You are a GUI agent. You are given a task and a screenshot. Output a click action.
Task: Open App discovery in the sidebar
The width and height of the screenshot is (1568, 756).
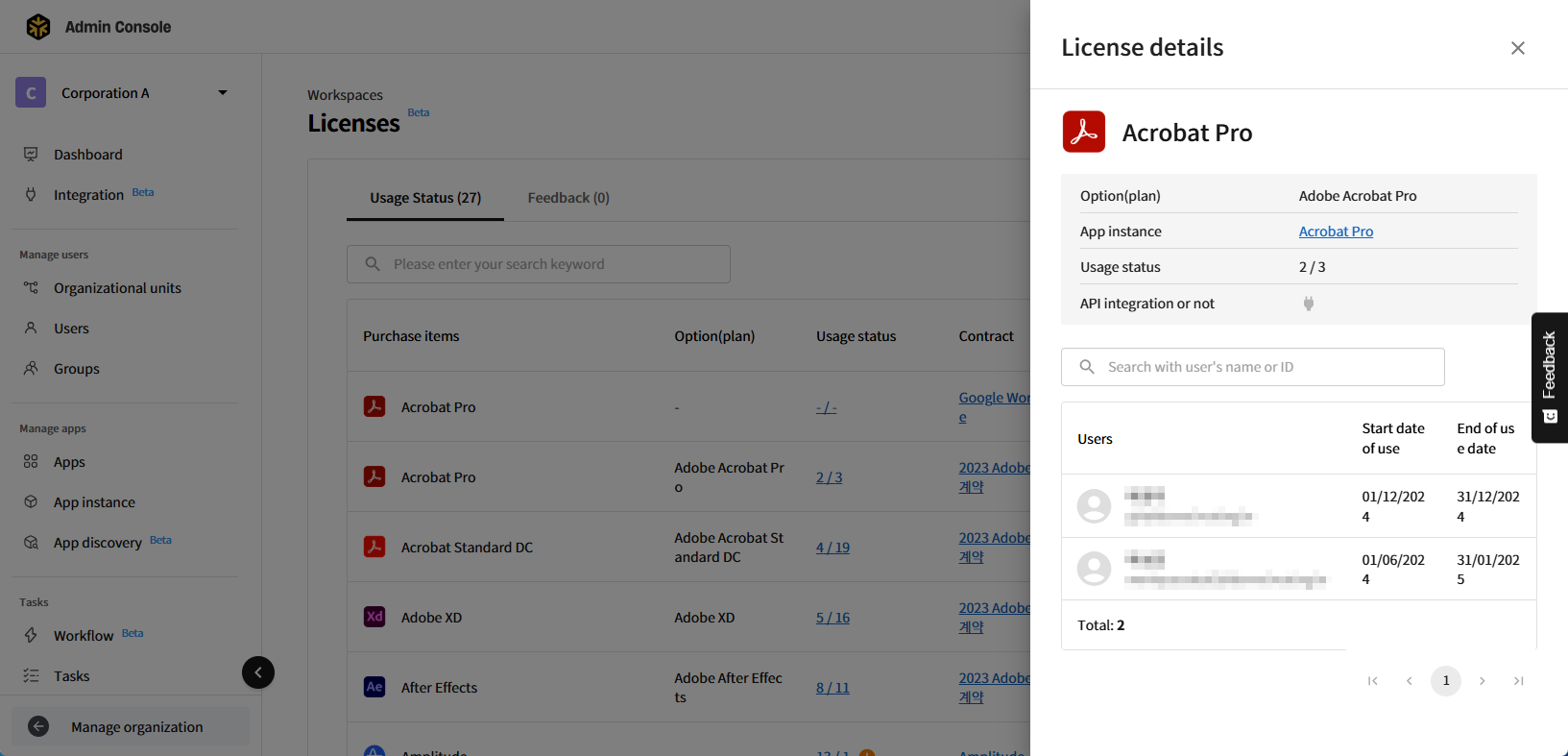point(98,543)
